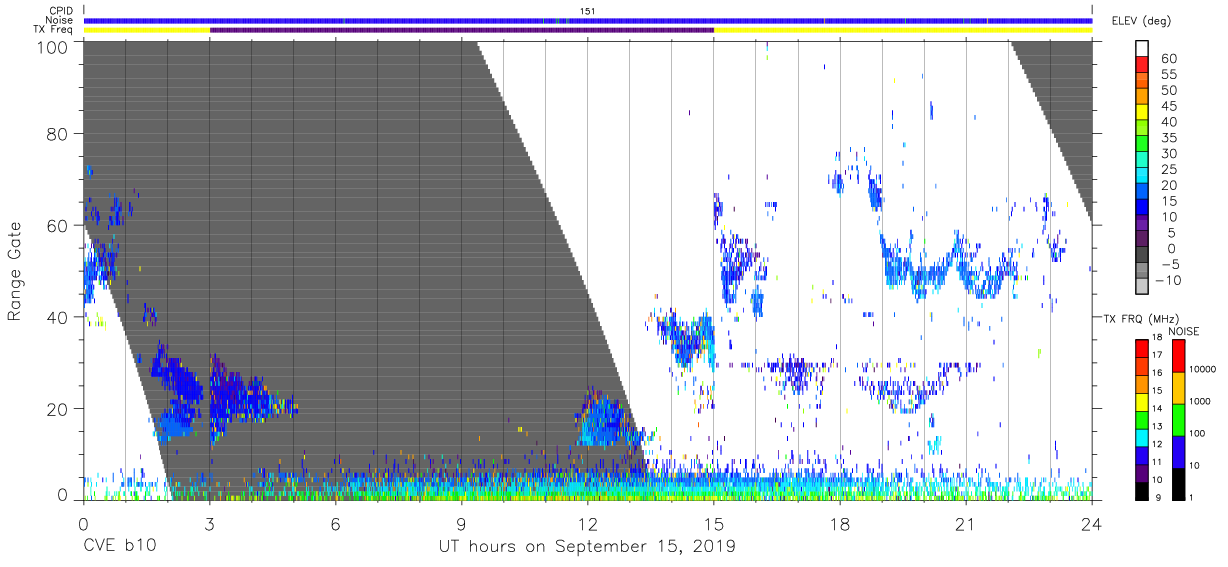The width and height of the screenshot is (1228, 567).
Task: Click the green segment of the TX FRQ bar
Action: tap(1141, 420)
